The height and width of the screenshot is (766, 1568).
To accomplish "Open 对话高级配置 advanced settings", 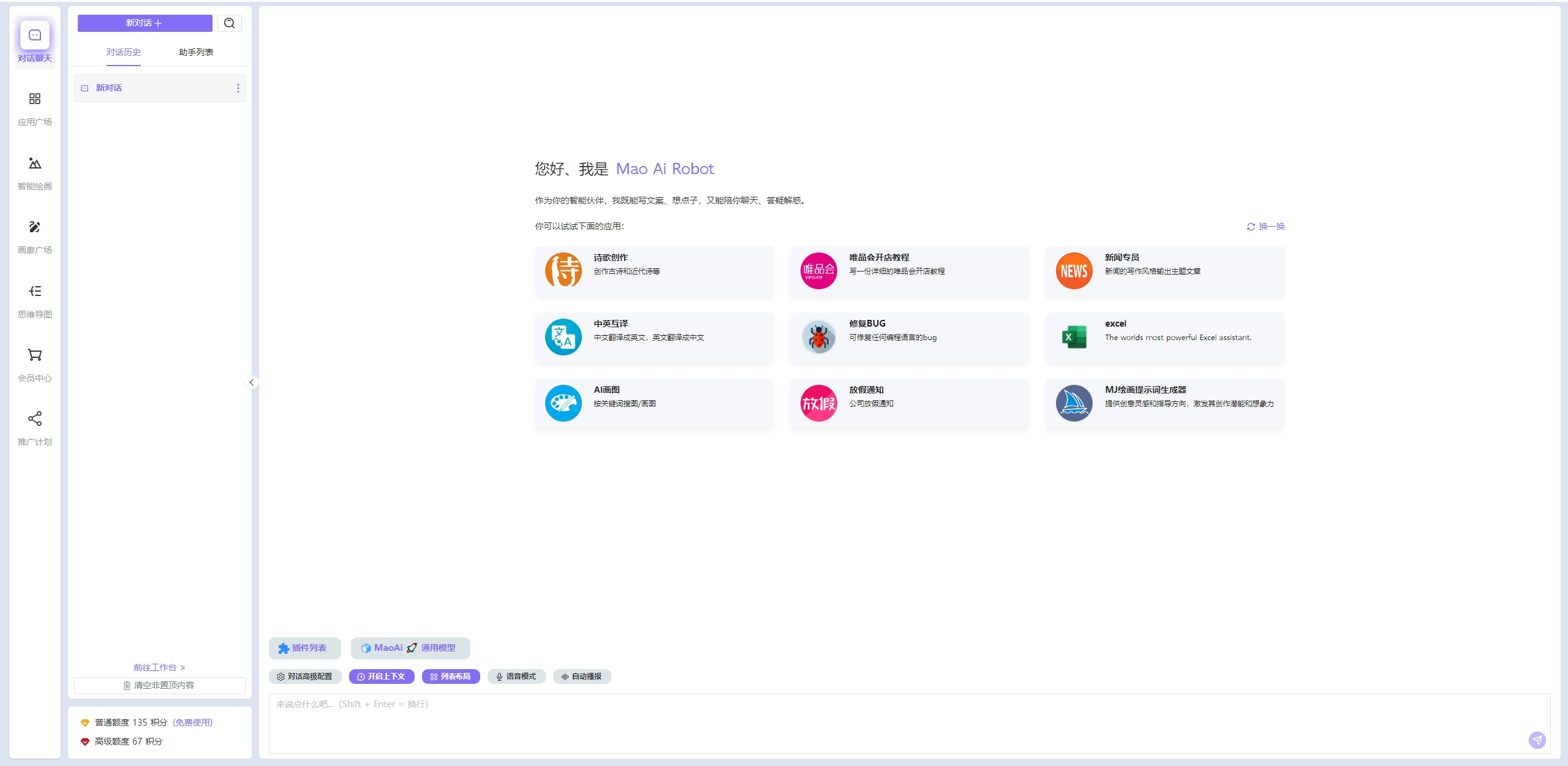I will [305, 677].
